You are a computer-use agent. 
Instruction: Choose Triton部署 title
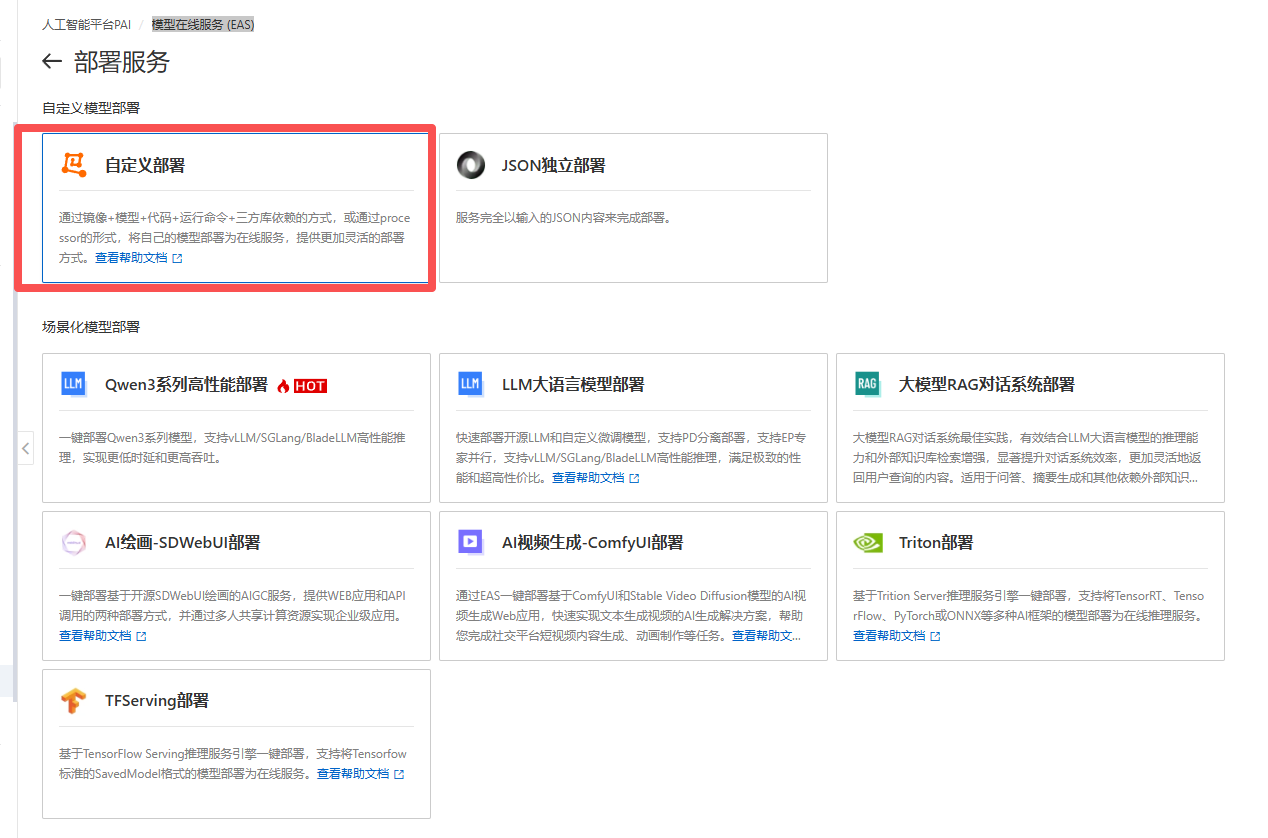935,543
